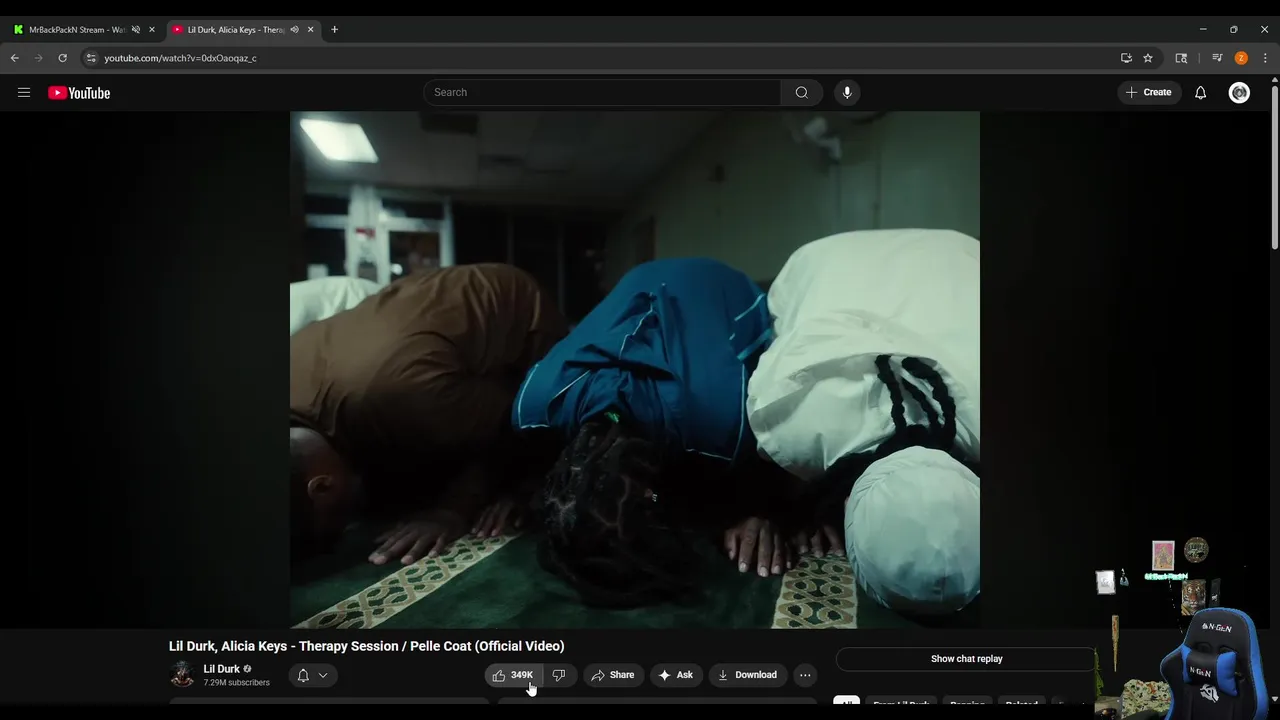The image size is (1280, 720).
Task: Open the orange Z Chrome profile
Action: 1241,58
